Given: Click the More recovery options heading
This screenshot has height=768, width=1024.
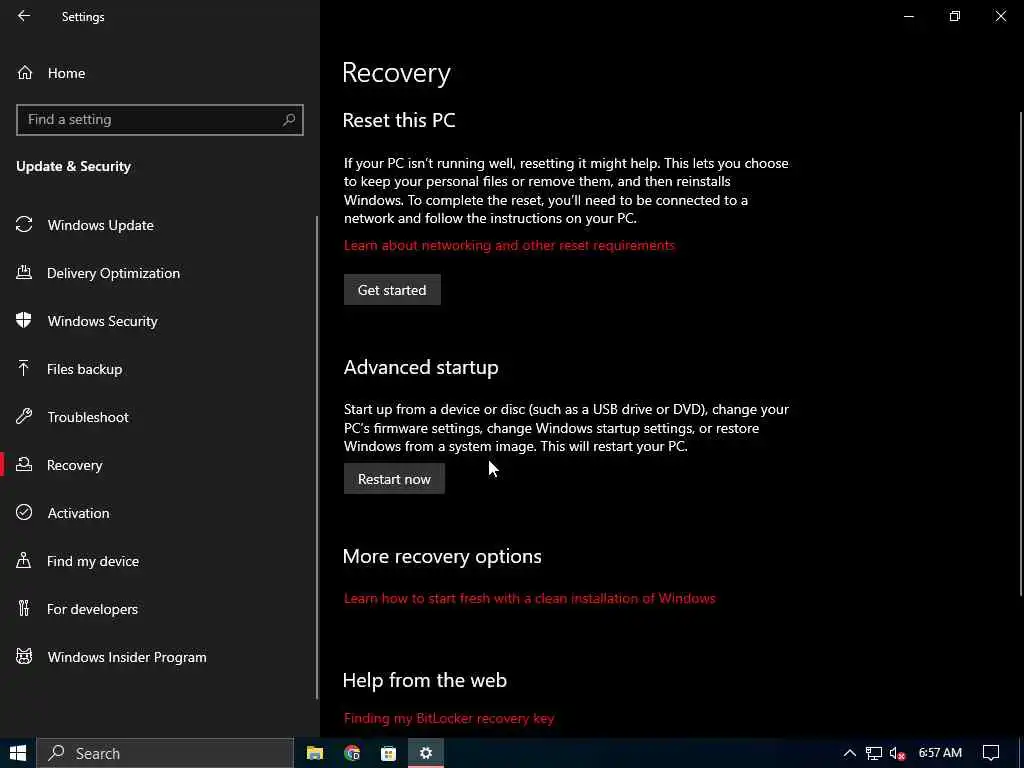Looking at the screenshot, I should tap(442, 556).
